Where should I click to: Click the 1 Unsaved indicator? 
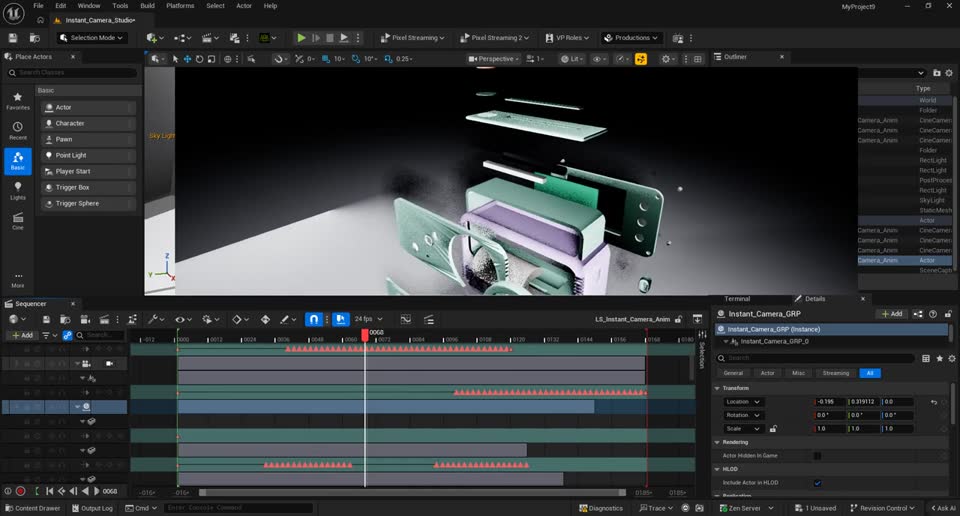coord(815,508)
